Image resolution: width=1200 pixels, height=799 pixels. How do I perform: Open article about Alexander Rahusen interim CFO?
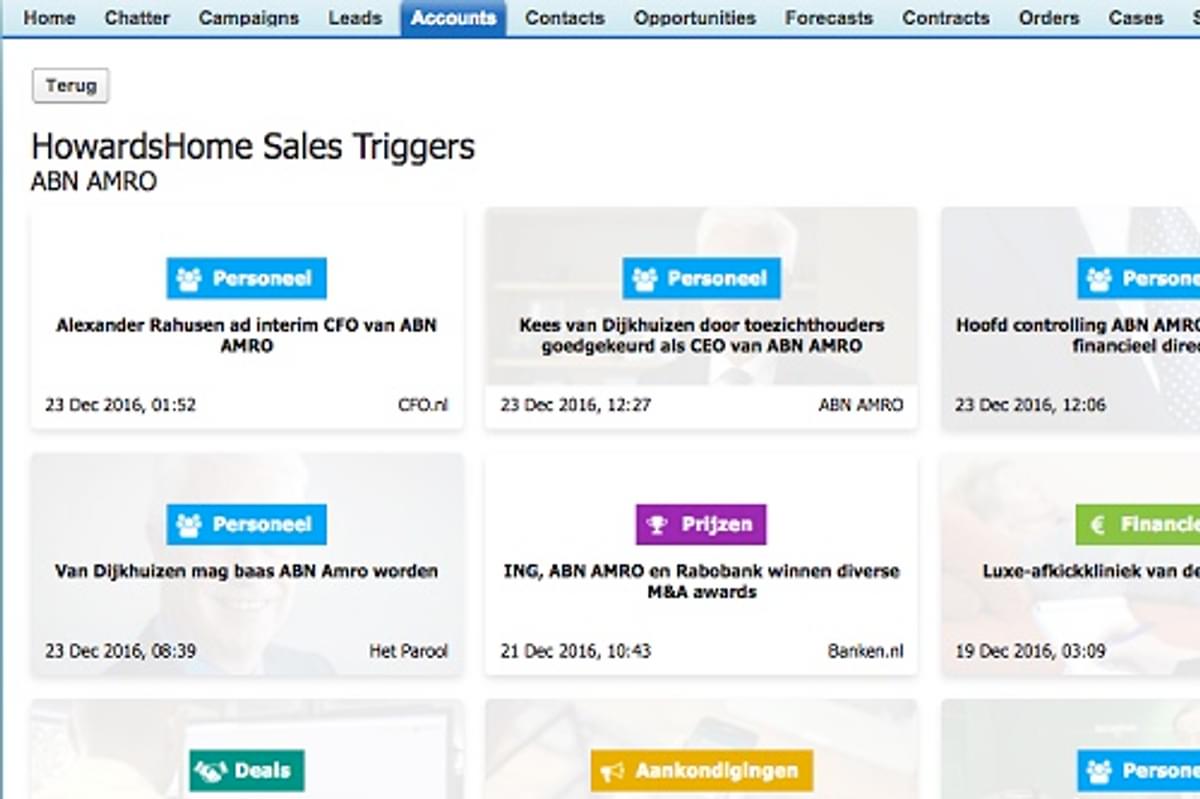(x=246, y=335)
